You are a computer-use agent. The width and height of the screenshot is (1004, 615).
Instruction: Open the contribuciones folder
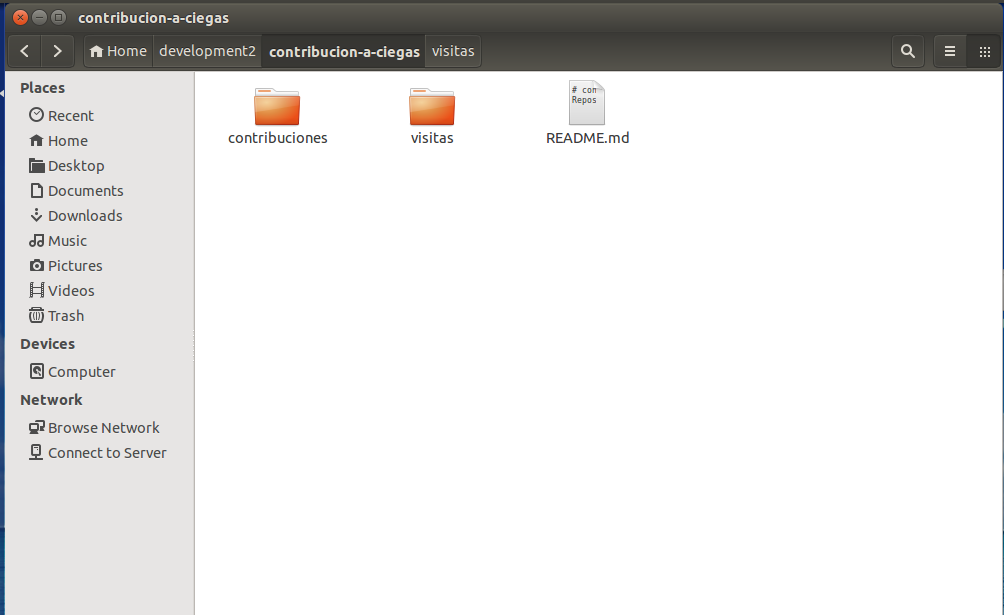(x=277, y=107)
